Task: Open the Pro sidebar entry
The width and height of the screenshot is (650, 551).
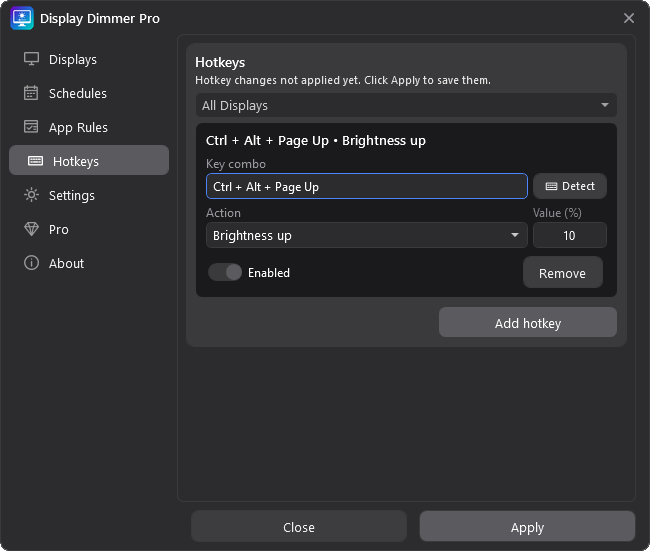Action: tap(89, 229)
